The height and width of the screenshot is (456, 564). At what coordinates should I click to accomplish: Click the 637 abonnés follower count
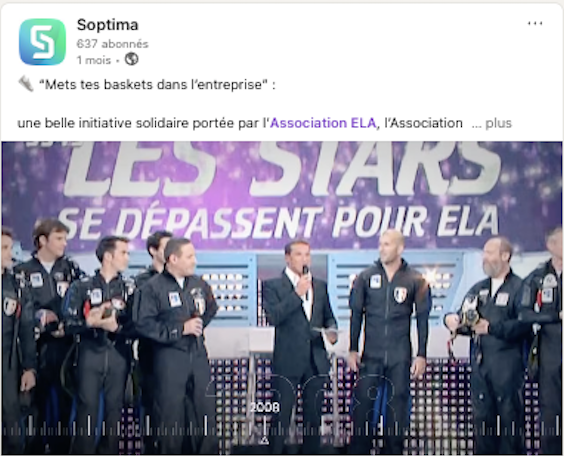[x=112, y=44]
